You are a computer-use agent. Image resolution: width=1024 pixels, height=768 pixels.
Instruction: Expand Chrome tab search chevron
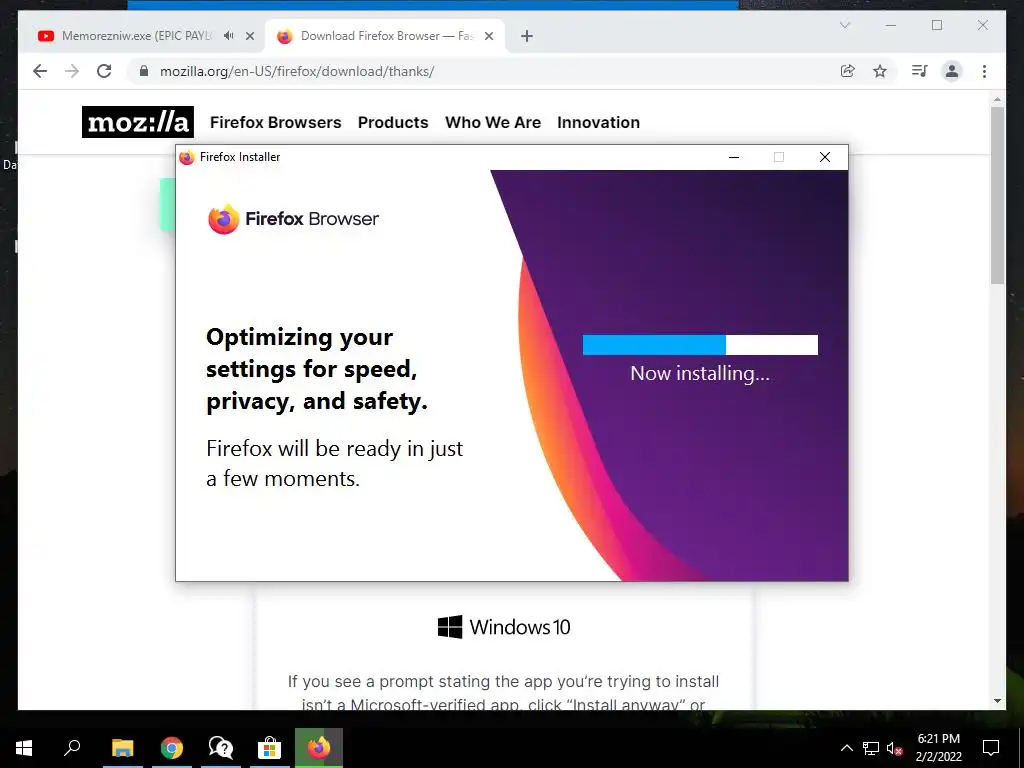tap(844, 25)
